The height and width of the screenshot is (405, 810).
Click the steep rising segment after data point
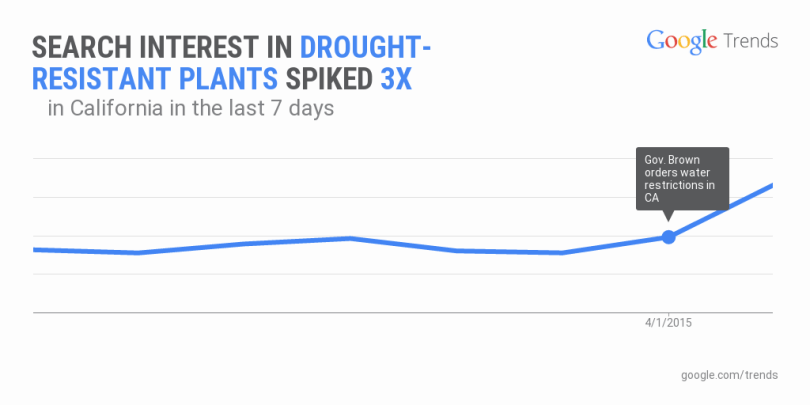[722, 211]
